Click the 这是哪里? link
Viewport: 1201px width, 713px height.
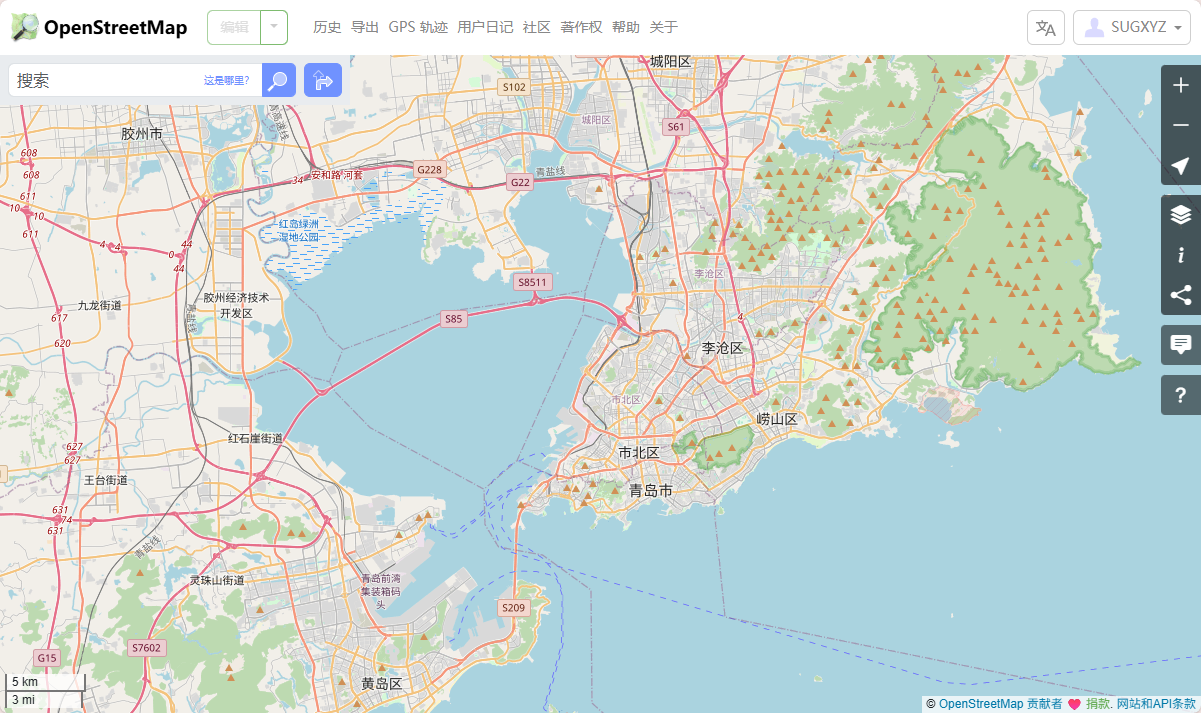pos(227,81)
